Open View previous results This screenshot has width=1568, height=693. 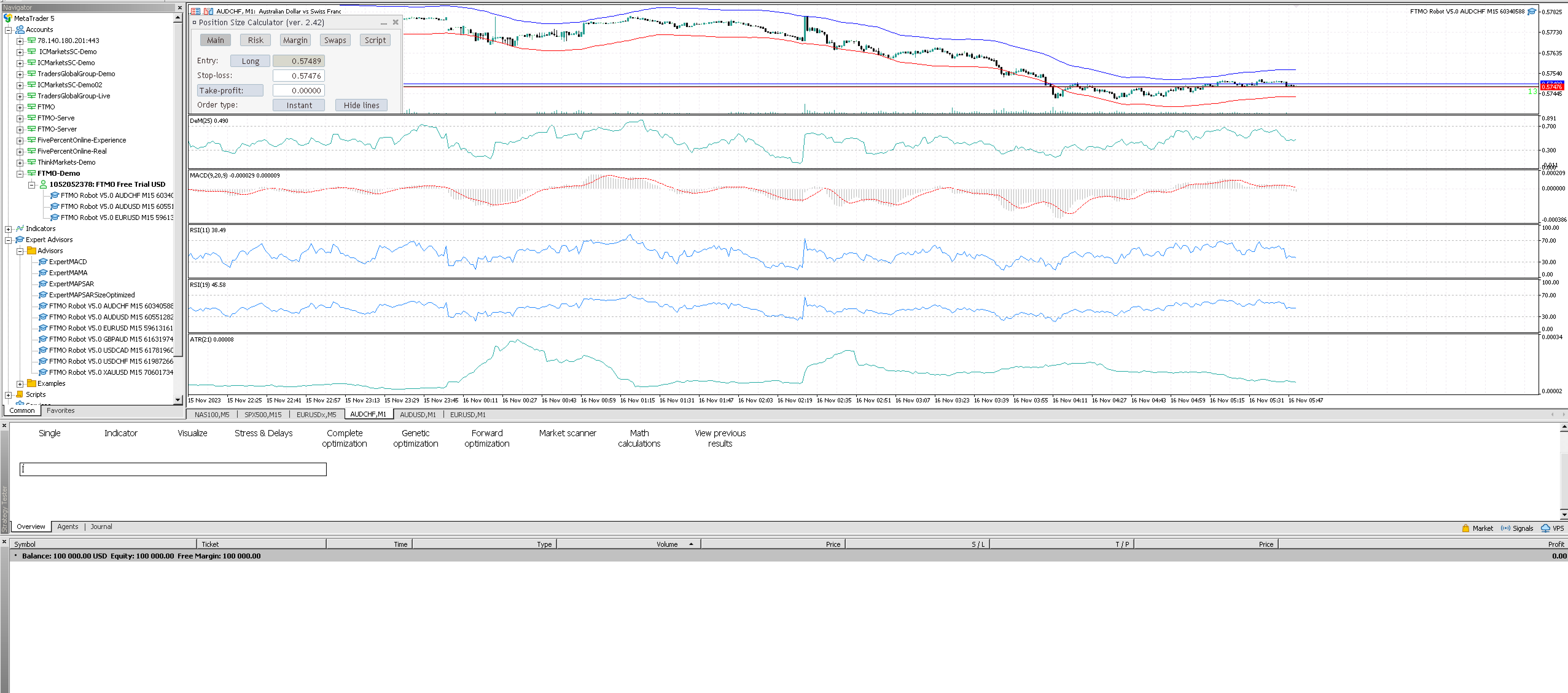720,438
